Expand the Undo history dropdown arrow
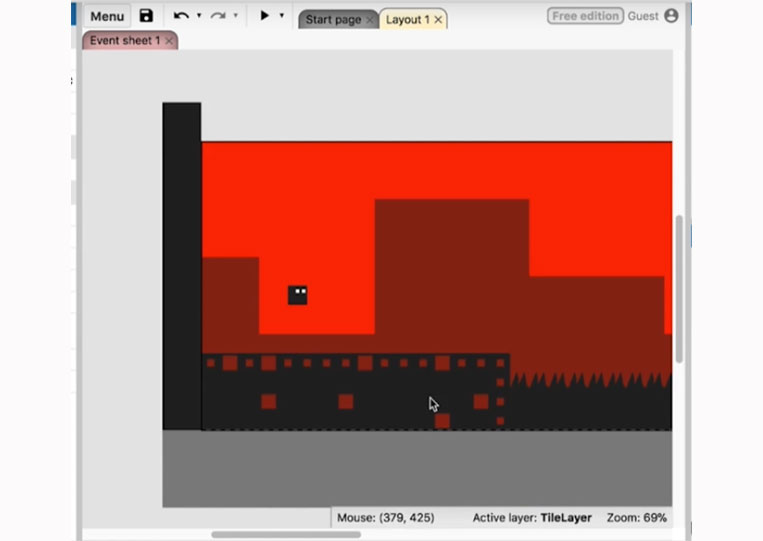The width and height of the screenshot is (763, 541). pyautogui.click(x=199, y=16)
